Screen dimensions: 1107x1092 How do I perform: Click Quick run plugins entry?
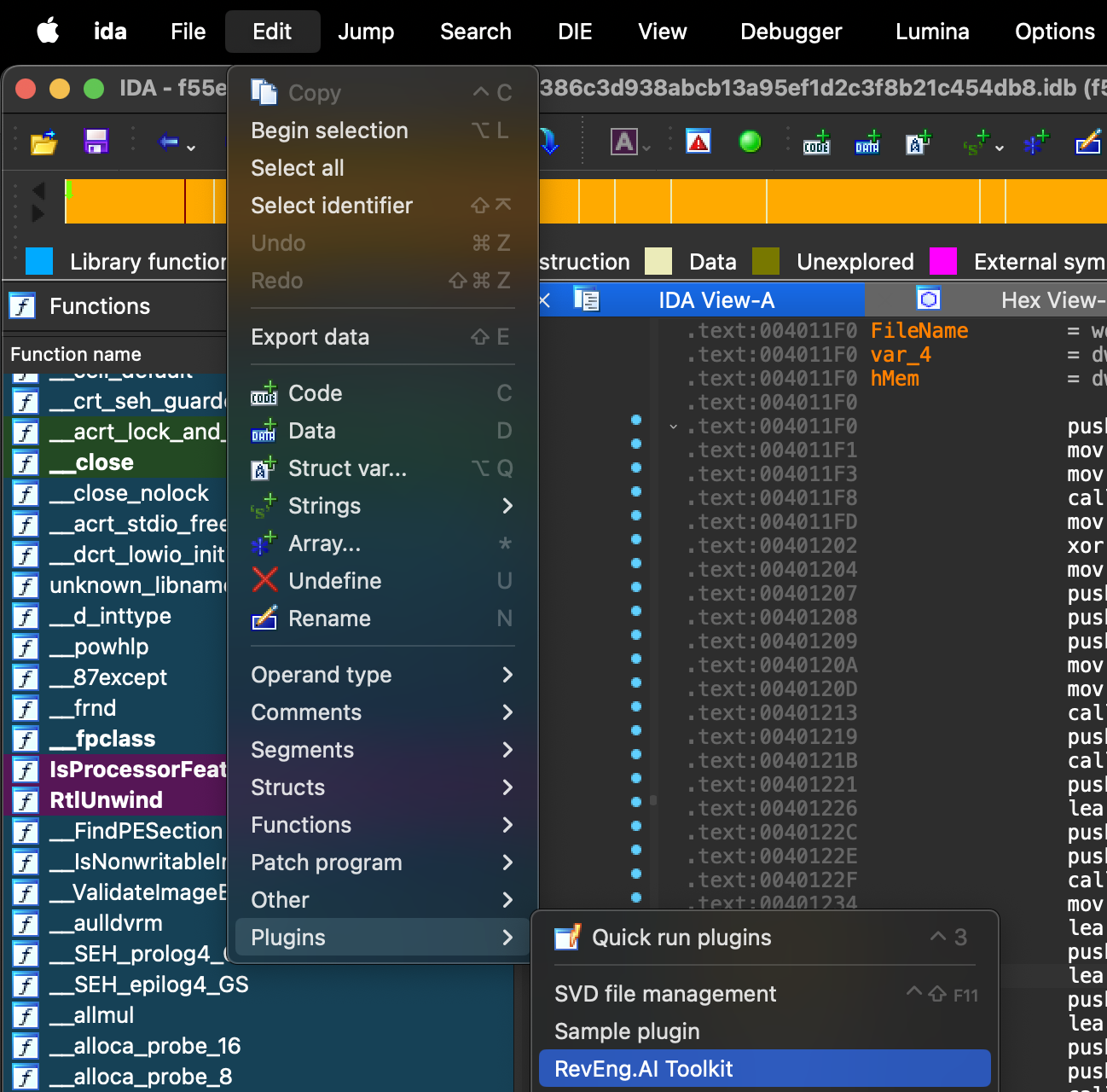coord(765,938)
